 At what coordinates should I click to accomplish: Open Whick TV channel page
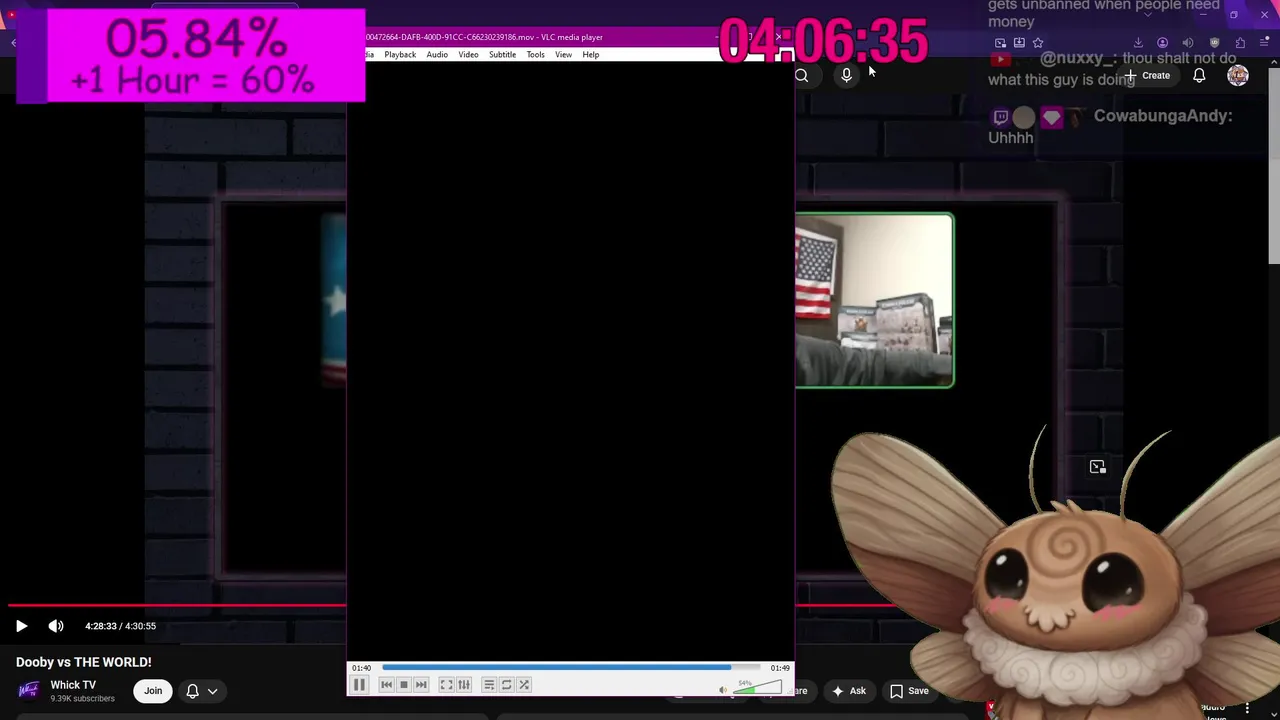point(73,685)
